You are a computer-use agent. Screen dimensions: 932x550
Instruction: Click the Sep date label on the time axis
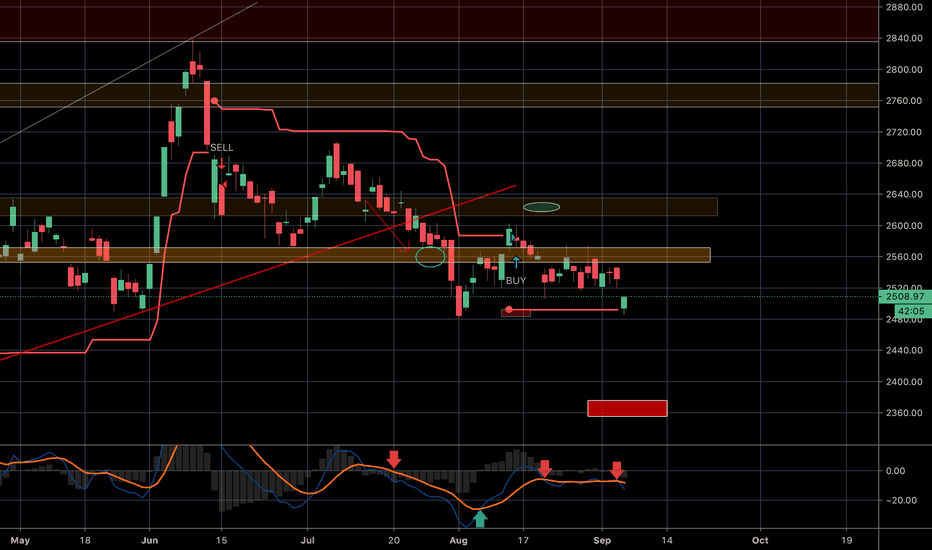click(602, 540)
